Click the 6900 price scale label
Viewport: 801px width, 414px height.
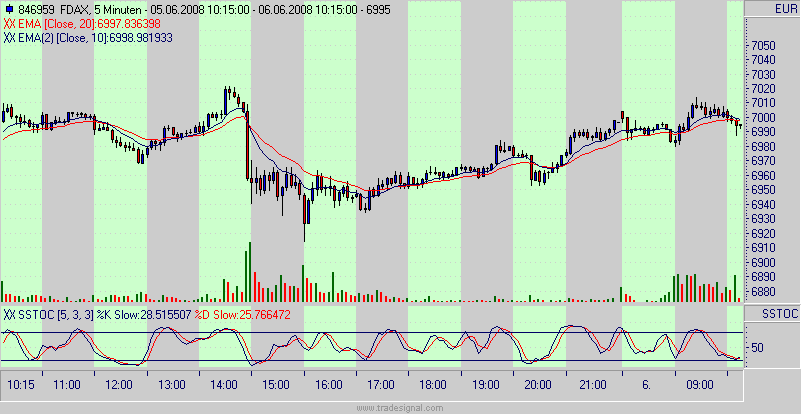click(x=763, y=263)
